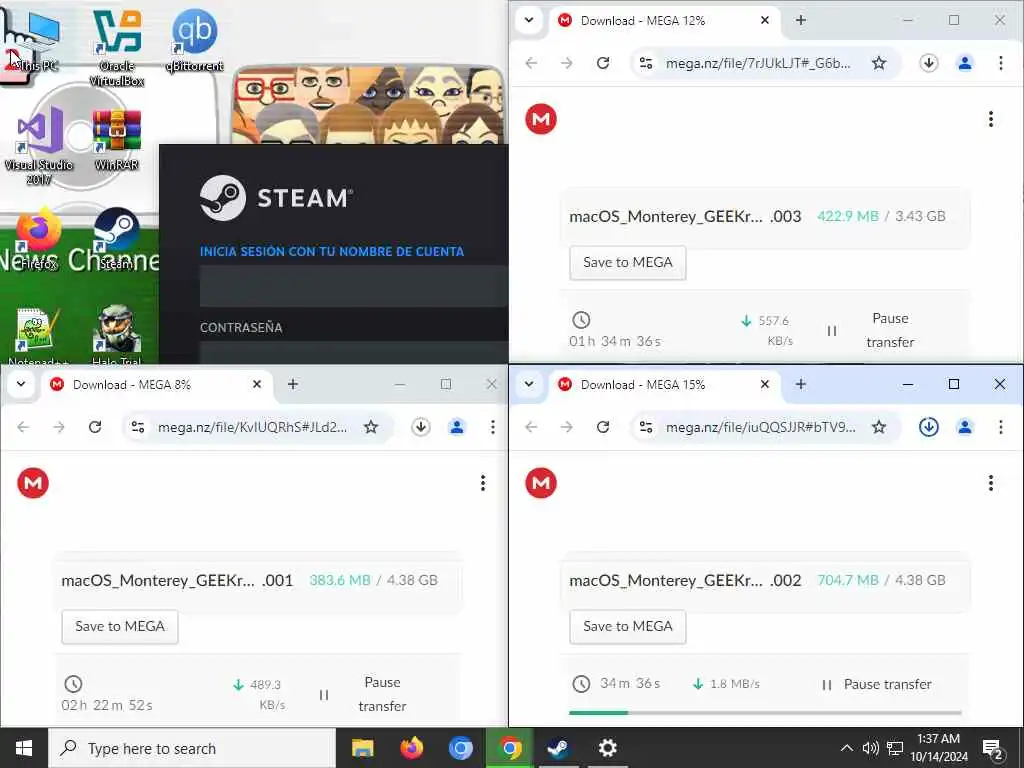Pause transfer of the .003 file
Screen dimensions: 1024x768
coord(871,330)
